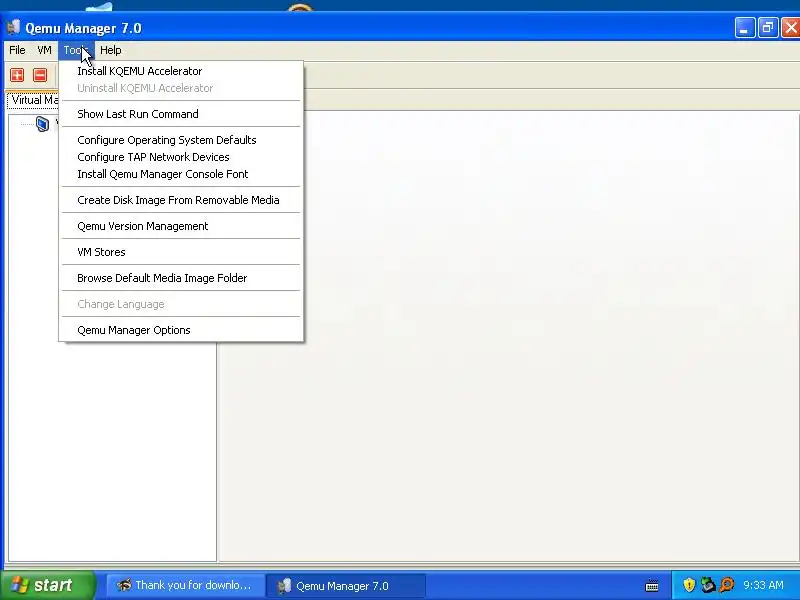The image size is (800, 600).
Task: Open the VM menu
Action: [44, 50]
